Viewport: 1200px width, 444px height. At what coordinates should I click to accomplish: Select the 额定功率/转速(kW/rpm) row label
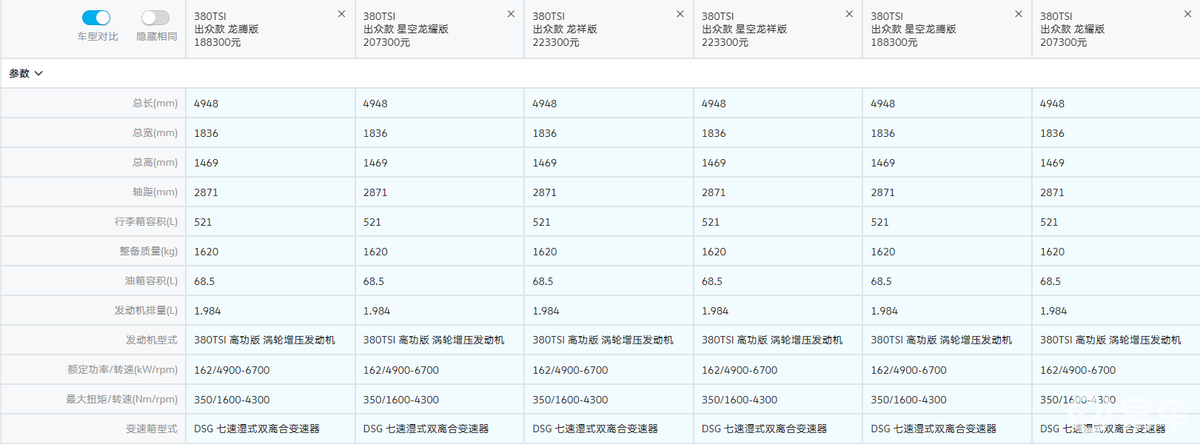coord(125,370)
